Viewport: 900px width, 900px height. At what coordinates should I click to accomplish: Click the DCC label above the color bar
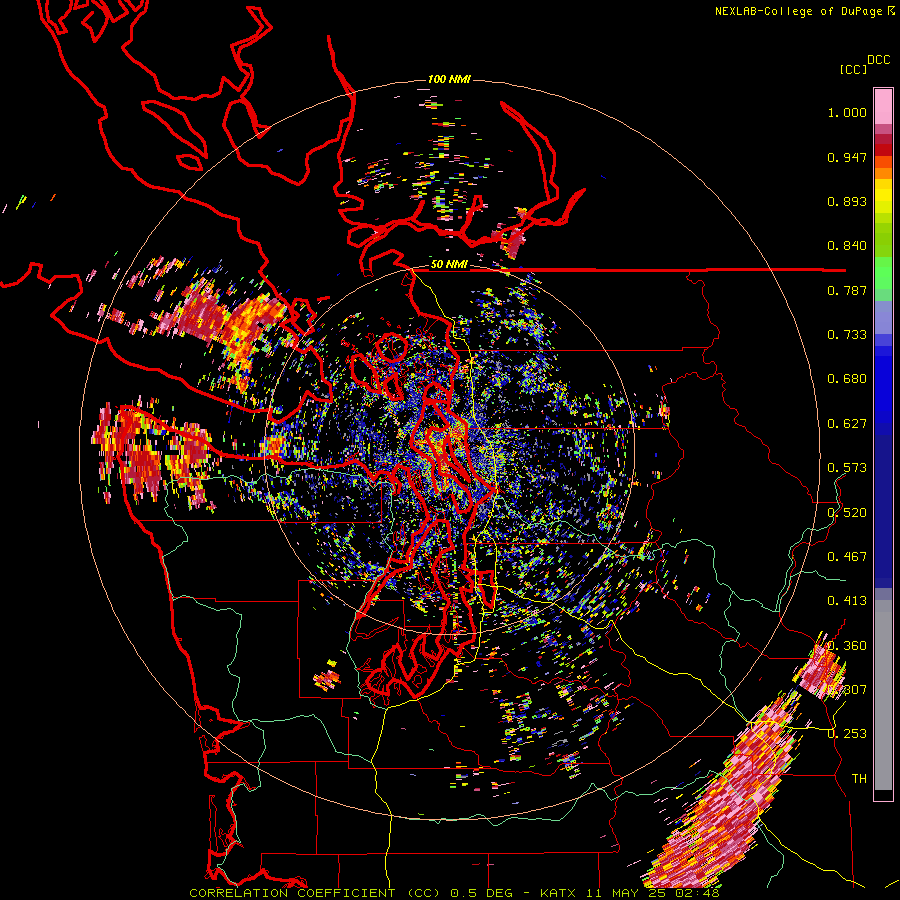(878, 60)
